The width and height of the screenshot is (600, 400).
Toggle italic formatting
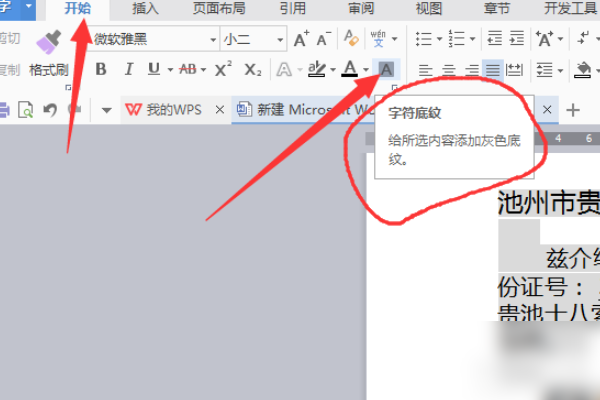click(129, 69)
